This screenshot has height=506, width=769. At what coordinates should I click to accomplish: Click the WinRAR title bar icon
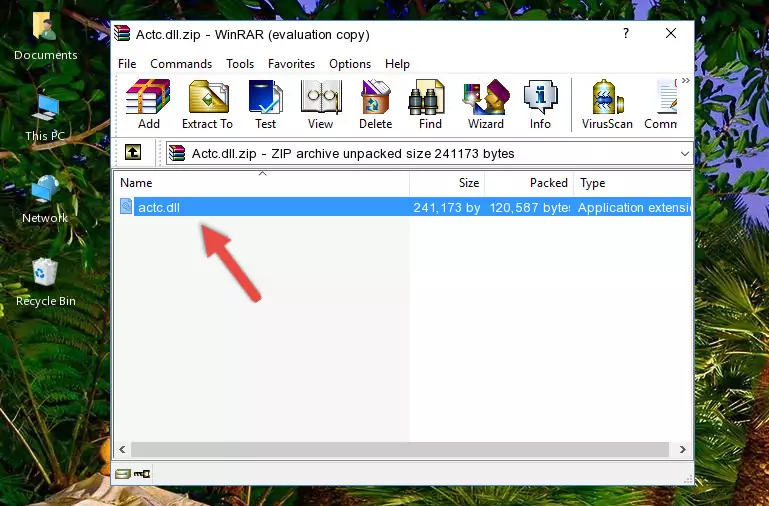pos(122,33)
